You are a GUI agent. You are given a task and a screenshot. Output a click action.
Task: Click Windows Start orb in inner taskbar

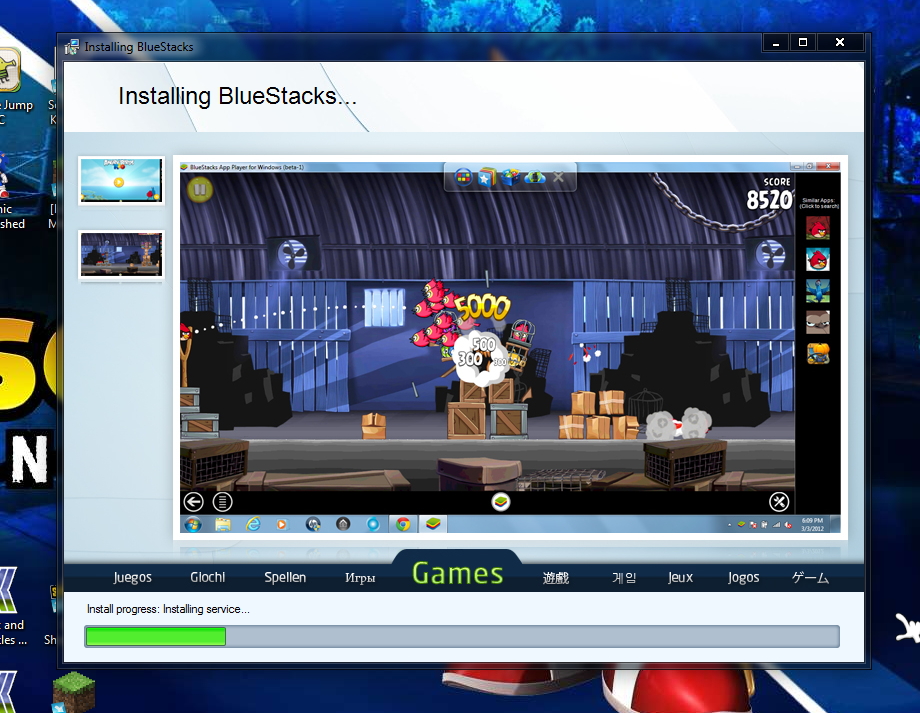(192, 524)
